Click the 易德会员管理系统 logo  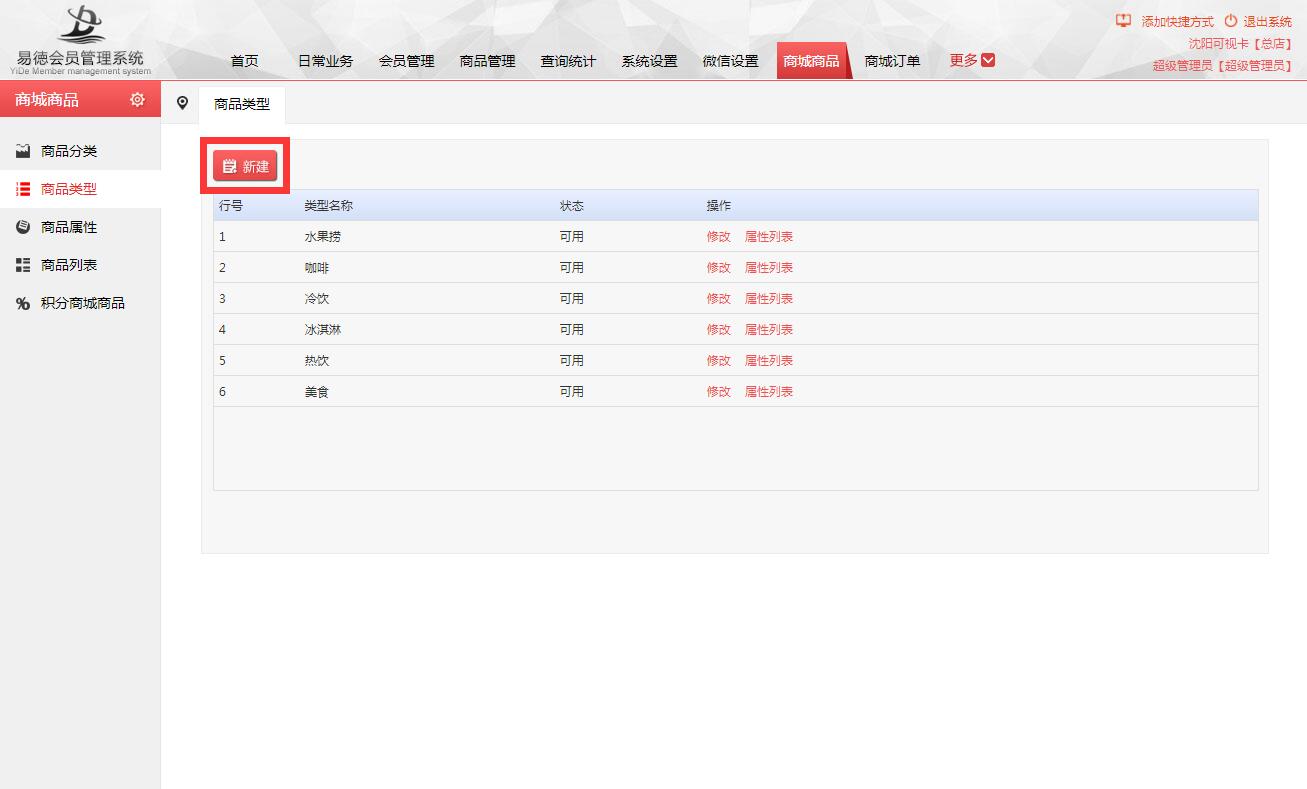coord(80,40)
